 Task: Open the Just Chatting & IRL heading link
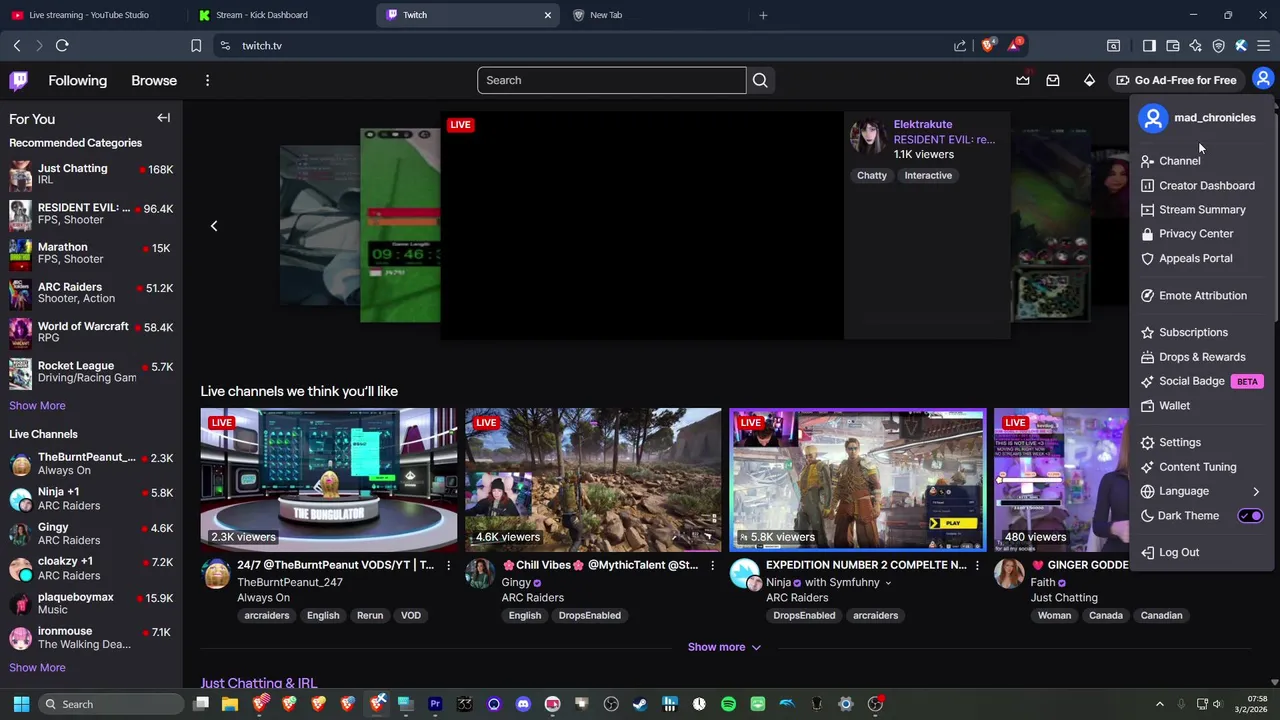258,683
